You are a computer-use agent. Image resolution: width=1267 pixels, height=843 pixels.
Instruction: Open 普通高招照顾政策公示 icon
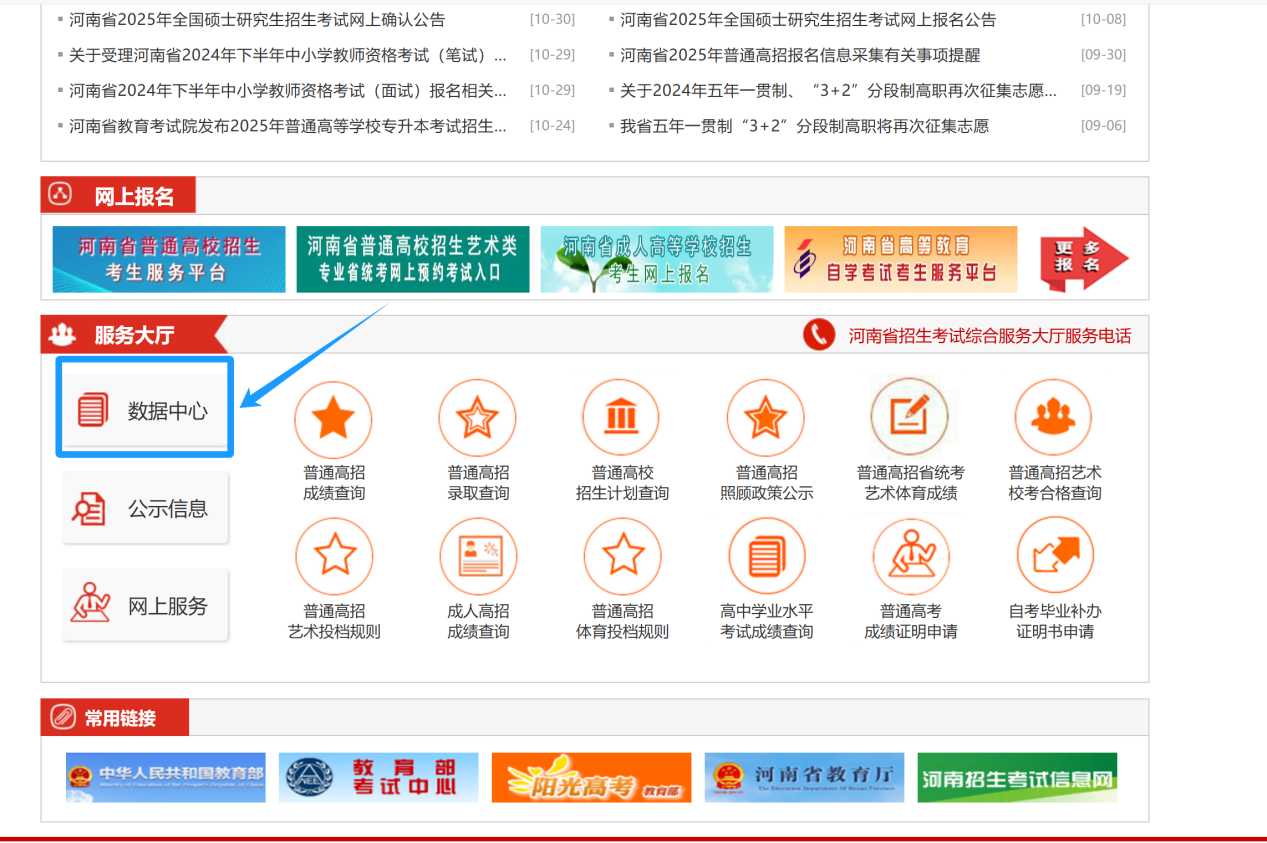tap(765, 418)
